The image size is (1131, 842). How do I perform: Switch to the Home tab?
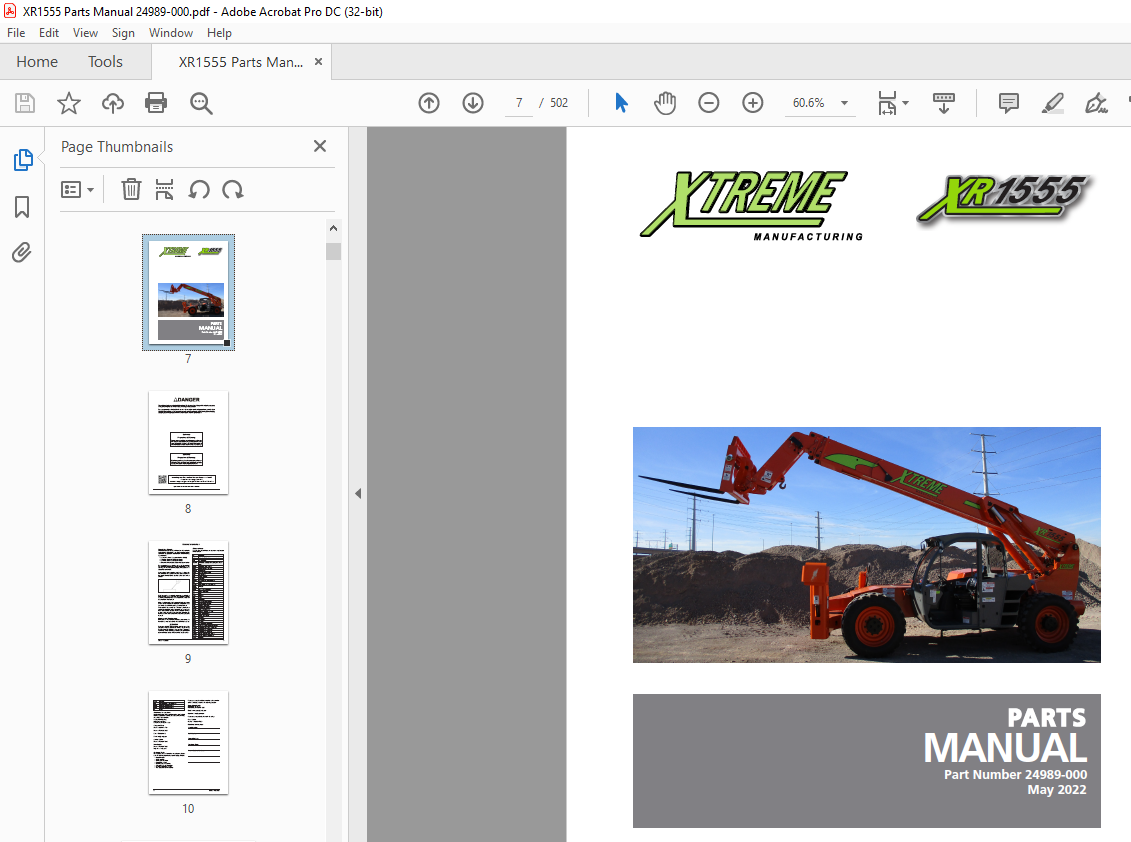pos(37,62)
